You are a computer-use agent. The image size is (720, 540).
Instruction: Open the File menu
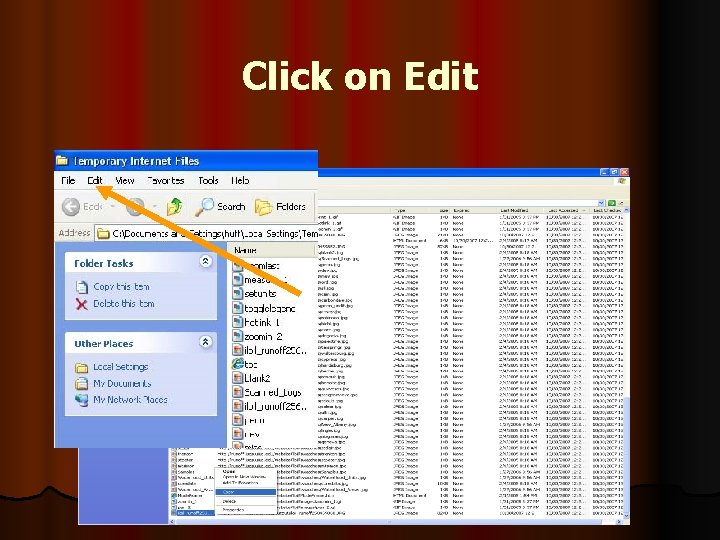(68, 180)
